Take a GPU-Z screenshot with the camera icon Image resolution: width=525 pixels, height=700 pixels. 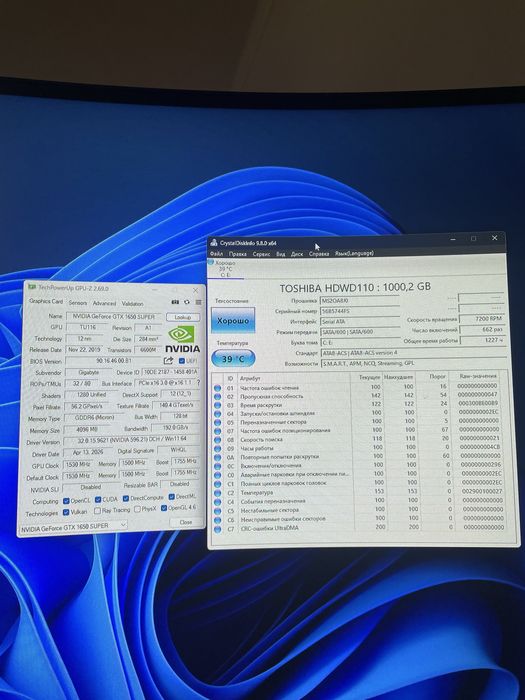(x=175, y=302)
